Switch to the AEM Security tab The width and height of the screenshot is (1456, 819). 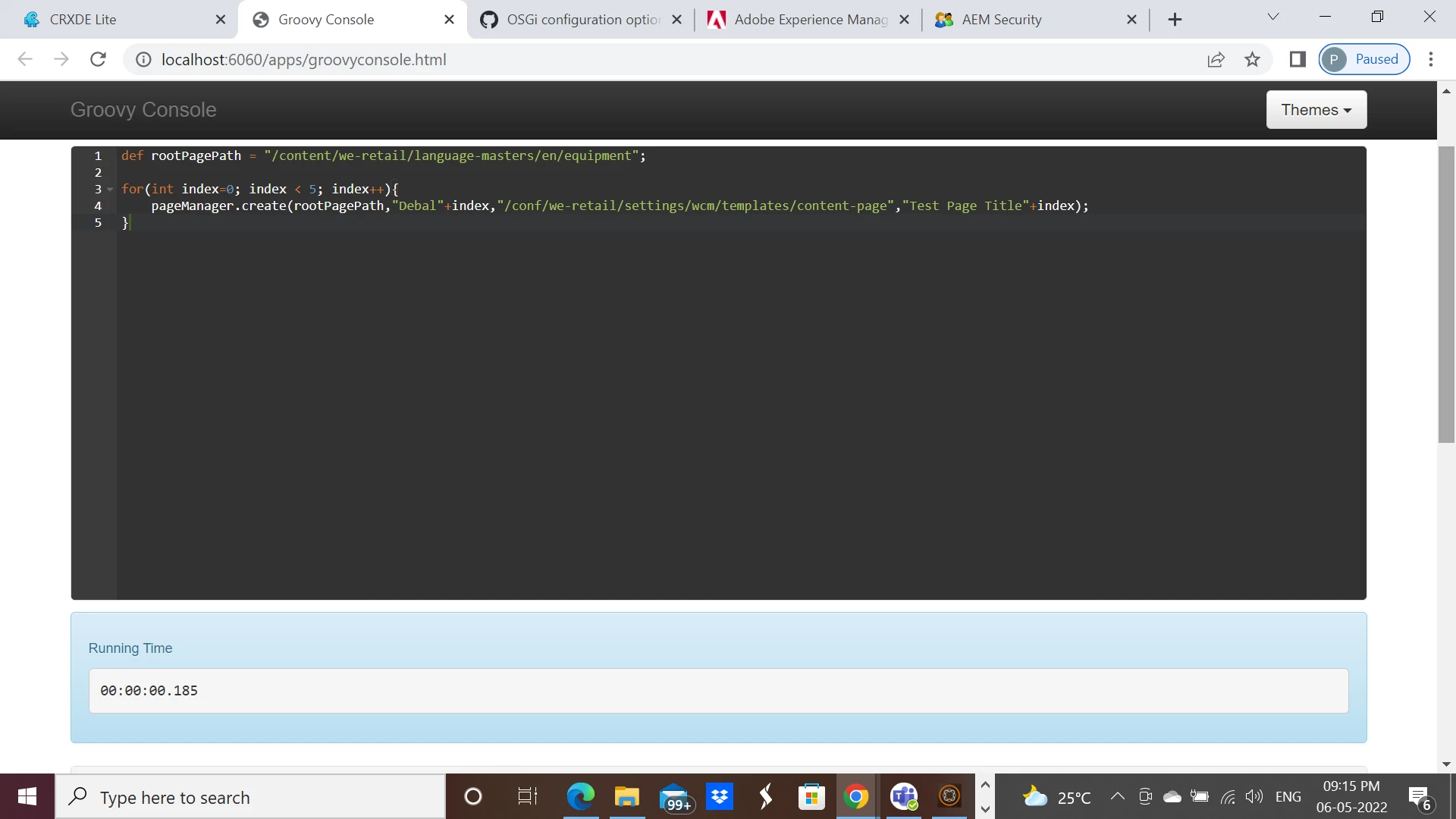click(1001, 20)
